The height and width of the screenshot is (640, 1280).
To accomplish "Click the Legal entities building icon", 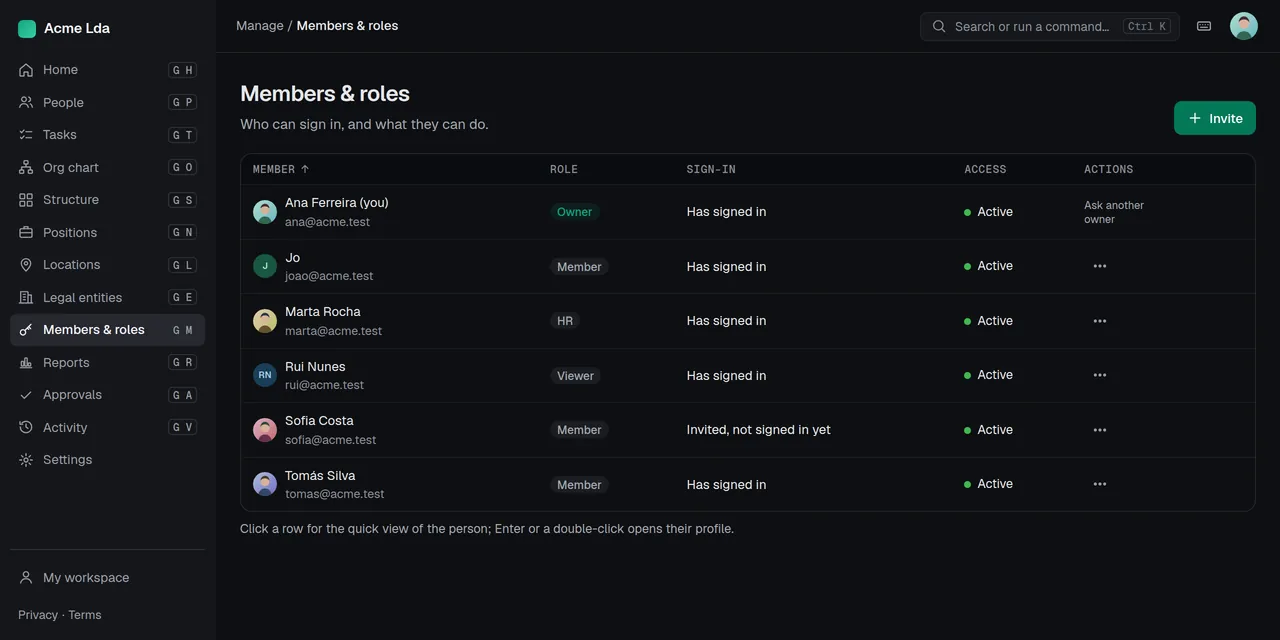I will (x=26, y=297).
